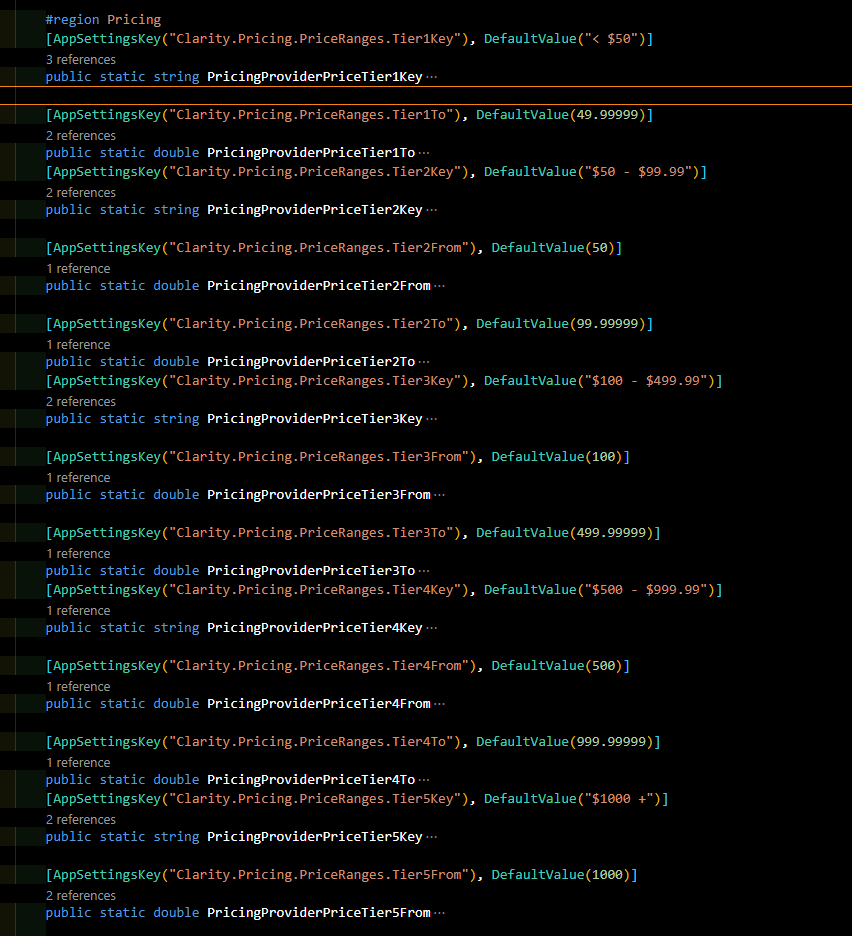Click property name PricingProviderPriceTier3From
Screen dimensions: 852x936
tap(319, 495)
